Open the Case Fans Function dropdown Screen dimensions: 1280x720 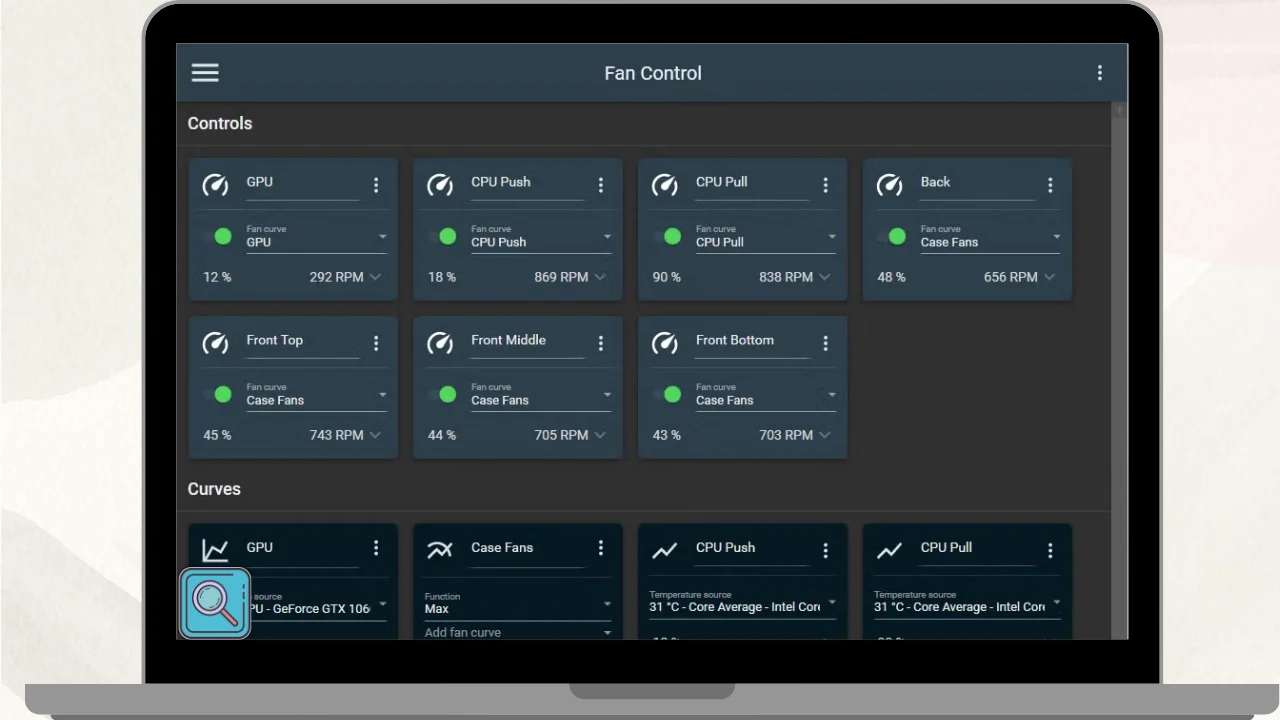click(x=517, y=603)
